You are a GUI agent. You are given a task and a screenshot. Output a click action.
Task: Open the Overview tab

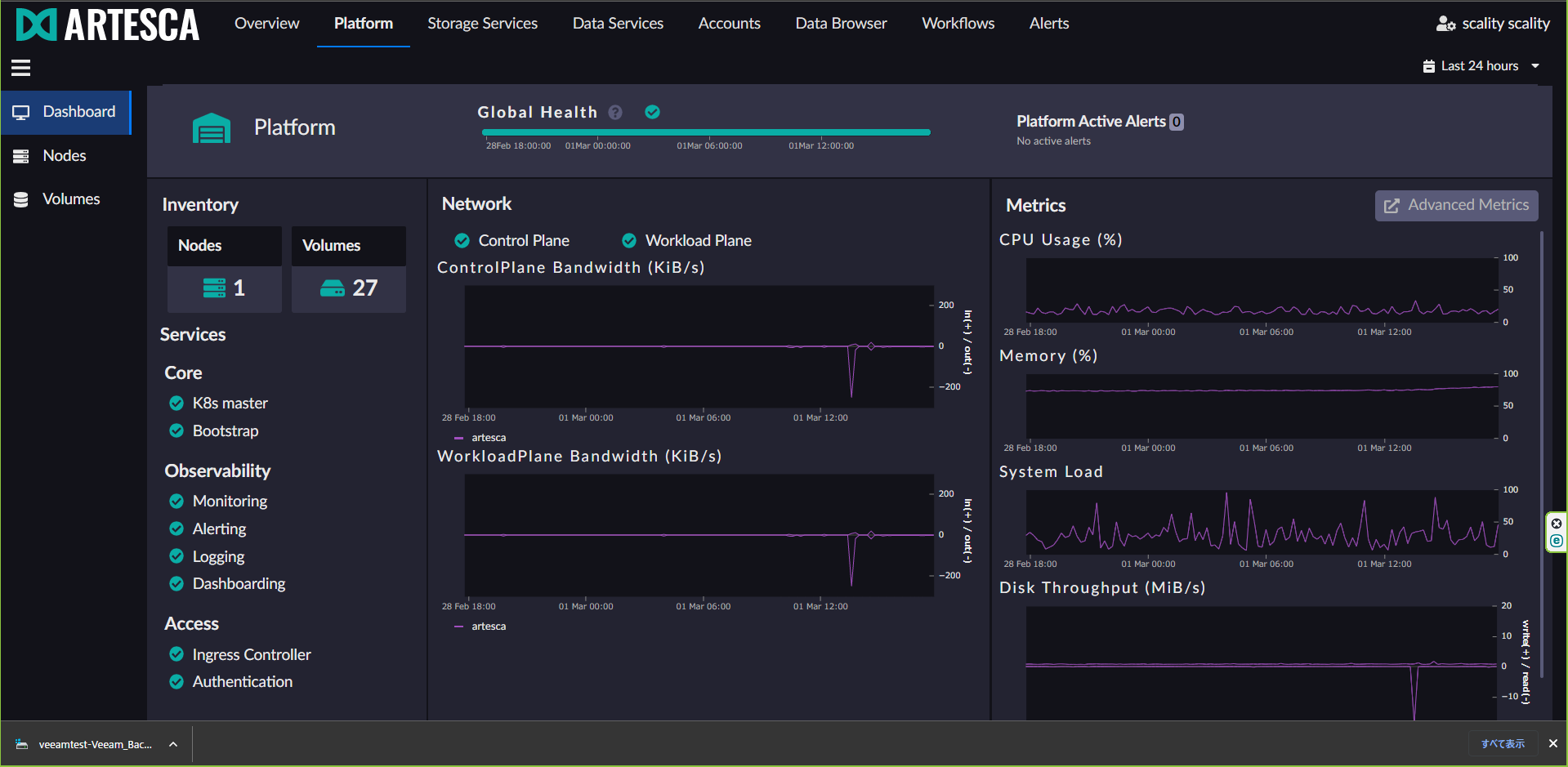pyautogui.click(x=267, y=24)
